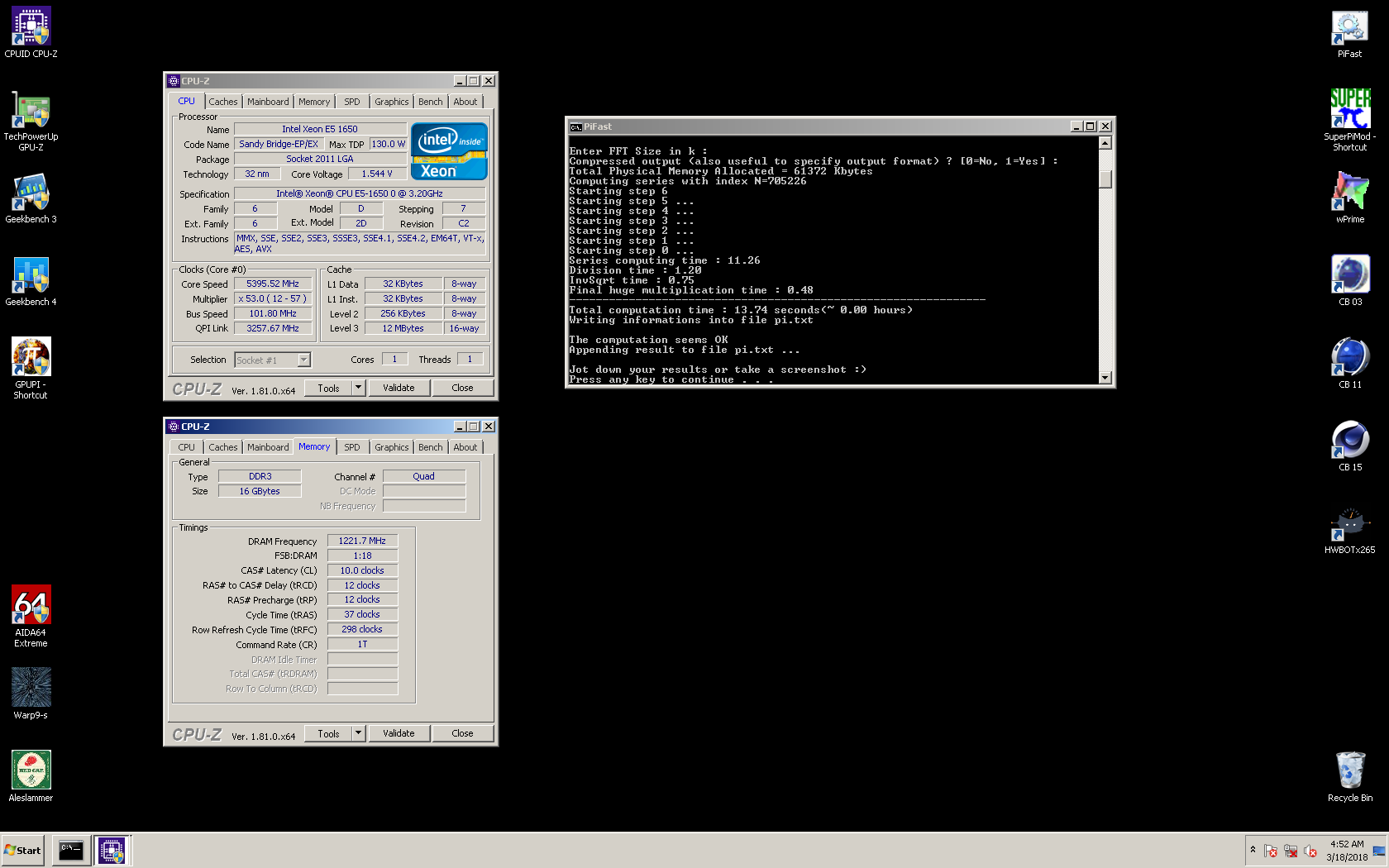Switch to Caches tab in top CPU-Z

point(222,102)
